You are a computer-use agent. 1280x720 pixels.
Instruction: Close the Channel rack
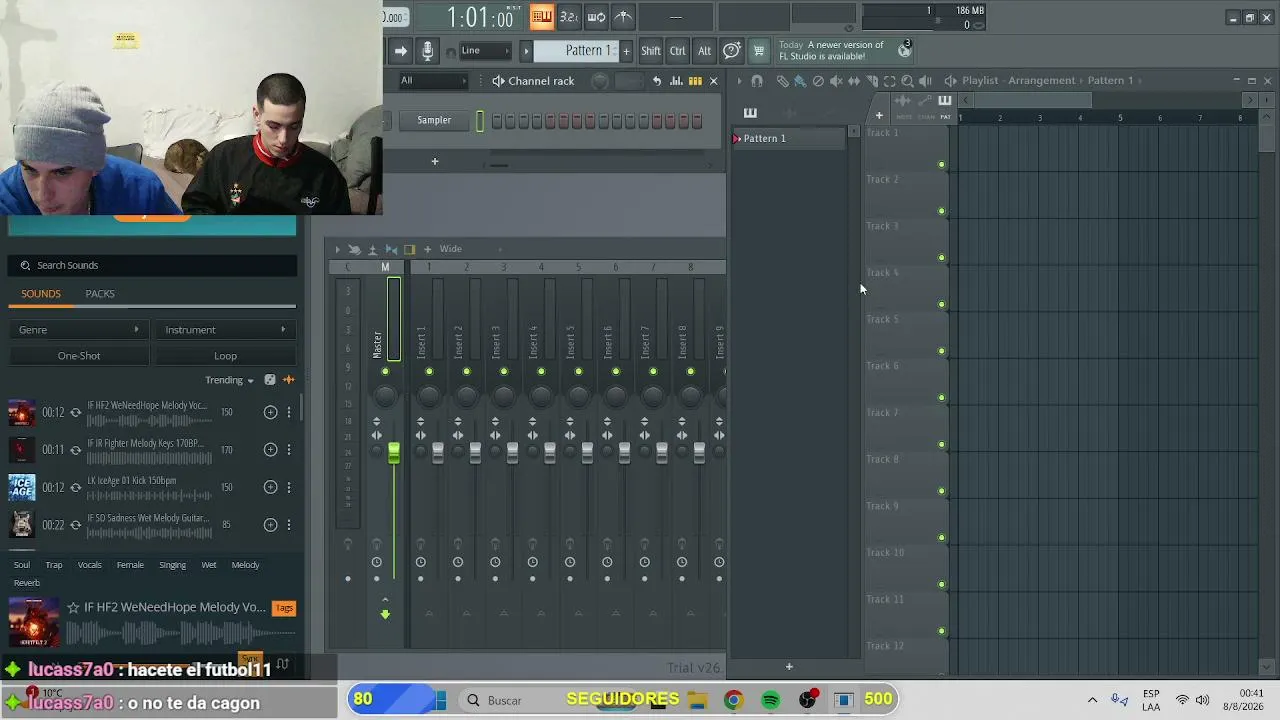click(713, 81)
